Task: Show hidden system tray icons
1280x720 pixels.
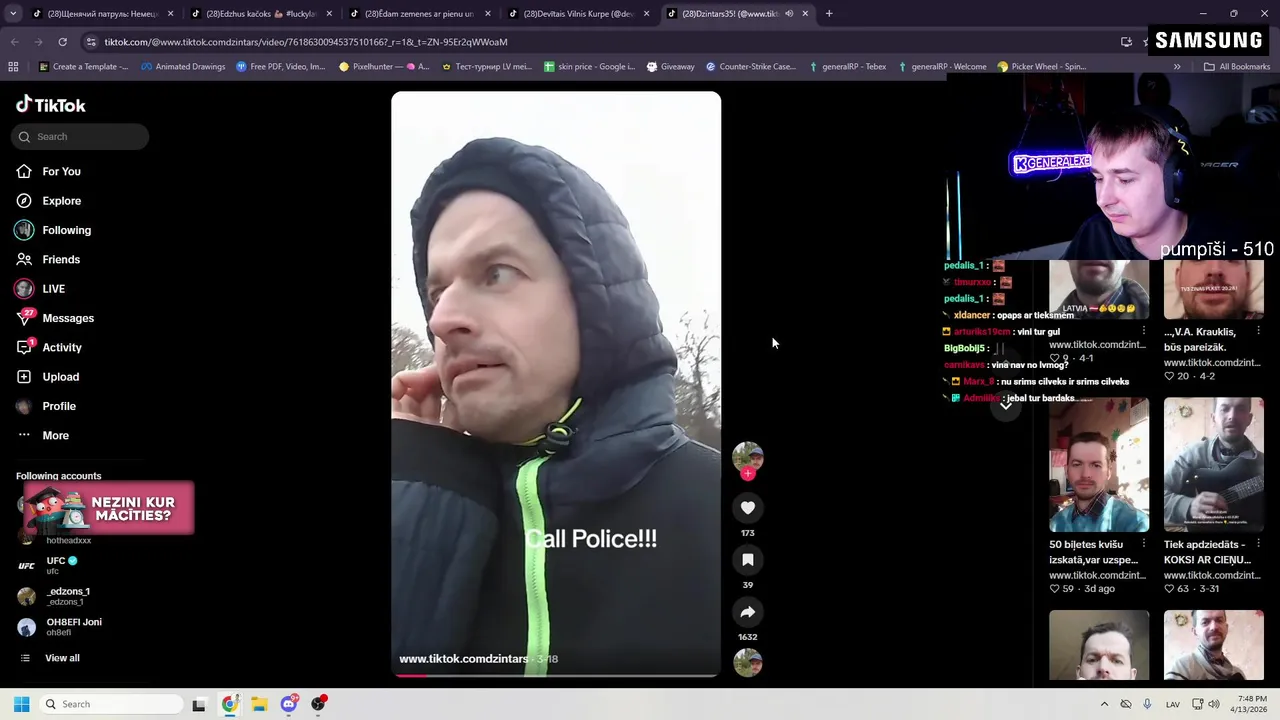Action: (1104, 704)
